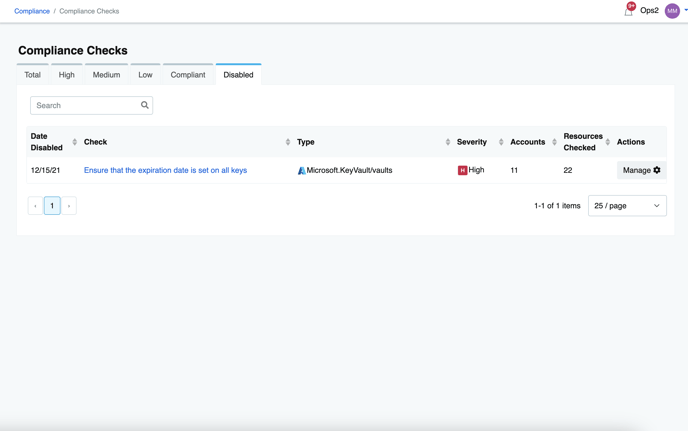Switch to the Medium tab
Screen dimensions: 688x431
tap(106, 75)
